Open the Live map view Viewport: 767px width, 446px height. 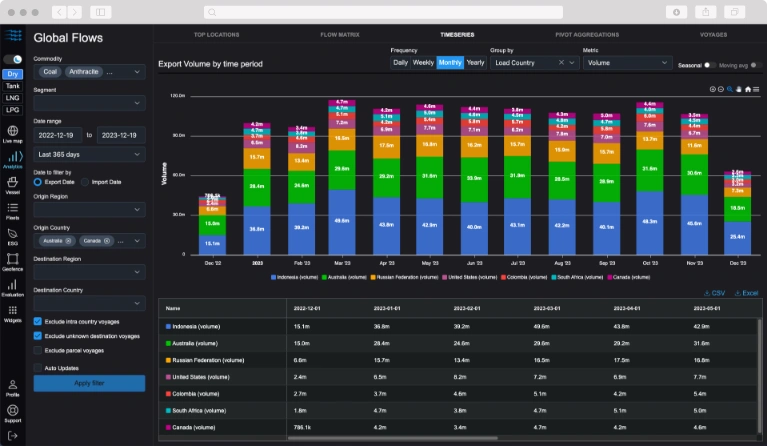click(13, 134)
